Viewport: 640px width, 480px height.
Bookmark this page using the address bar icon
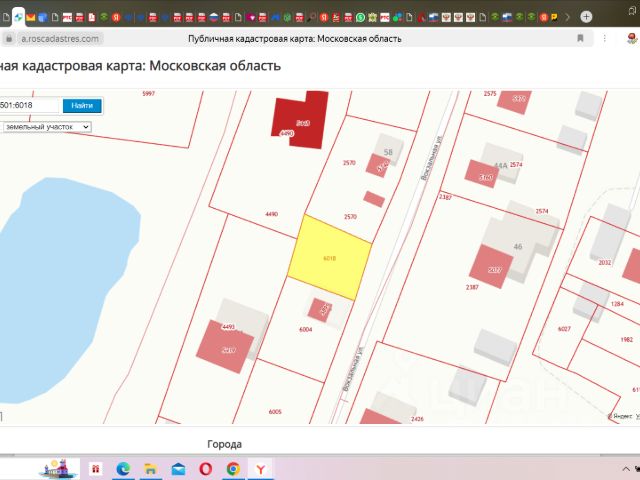(580, 38)
